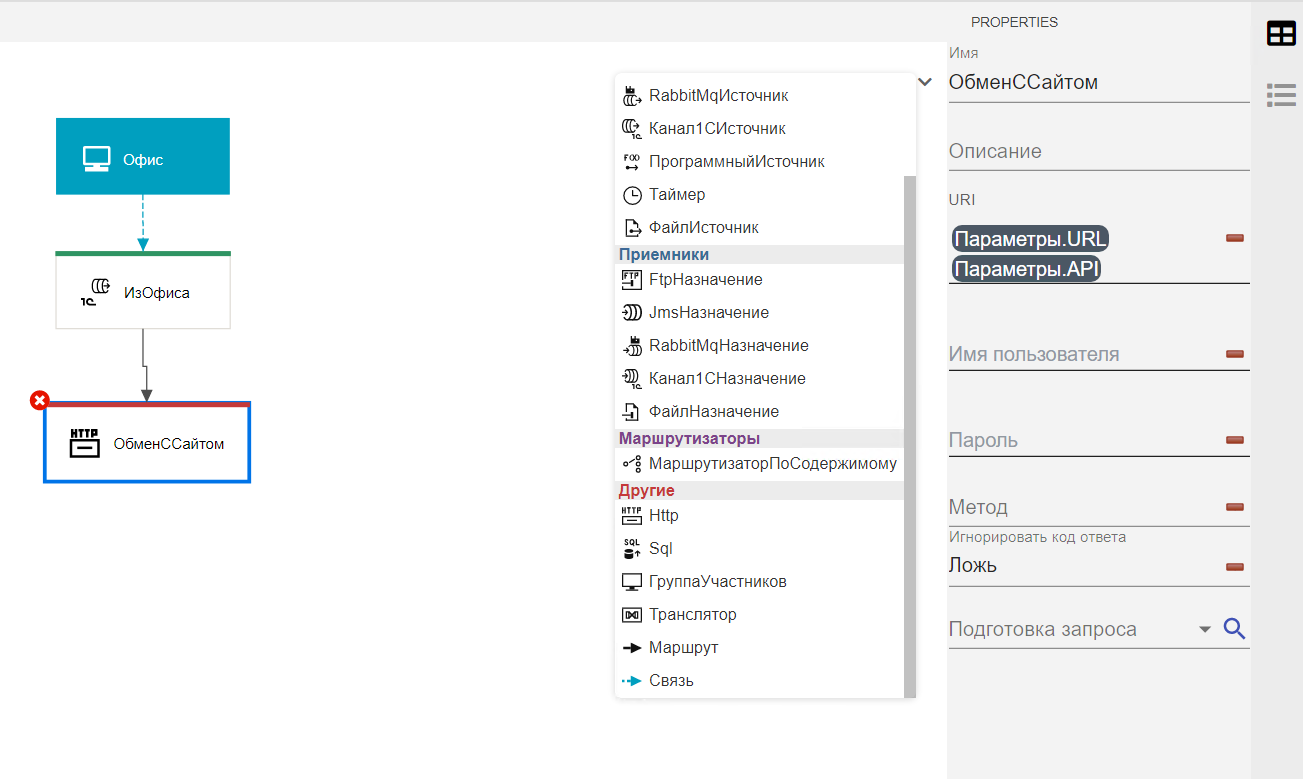Choose МаршрутизаторПоСодержимому from the palette list
The height and width of the screenshot is (779, 1303).
772,464
